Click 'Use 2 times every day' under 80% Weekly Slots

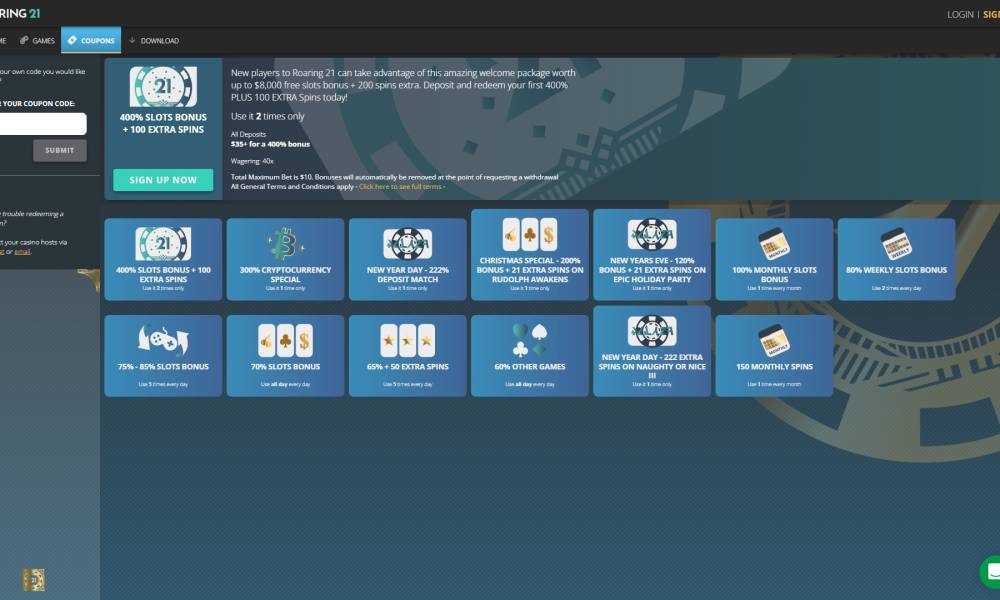pos(896,288)
